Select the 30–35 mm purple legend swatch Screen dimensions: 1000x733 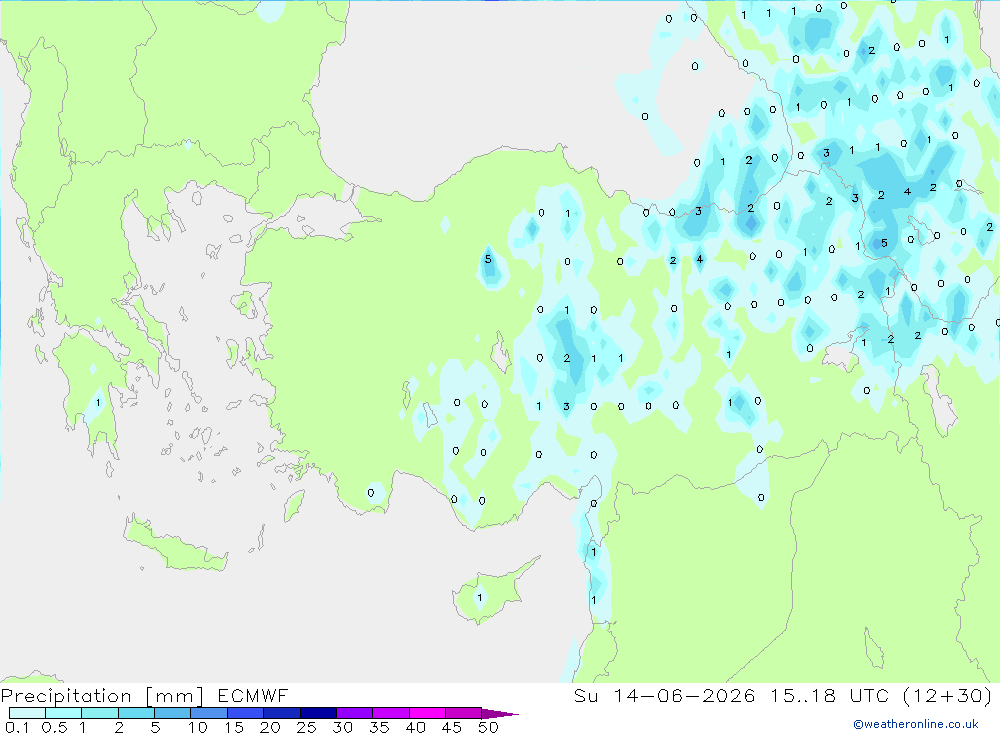[x=354, y=713]
